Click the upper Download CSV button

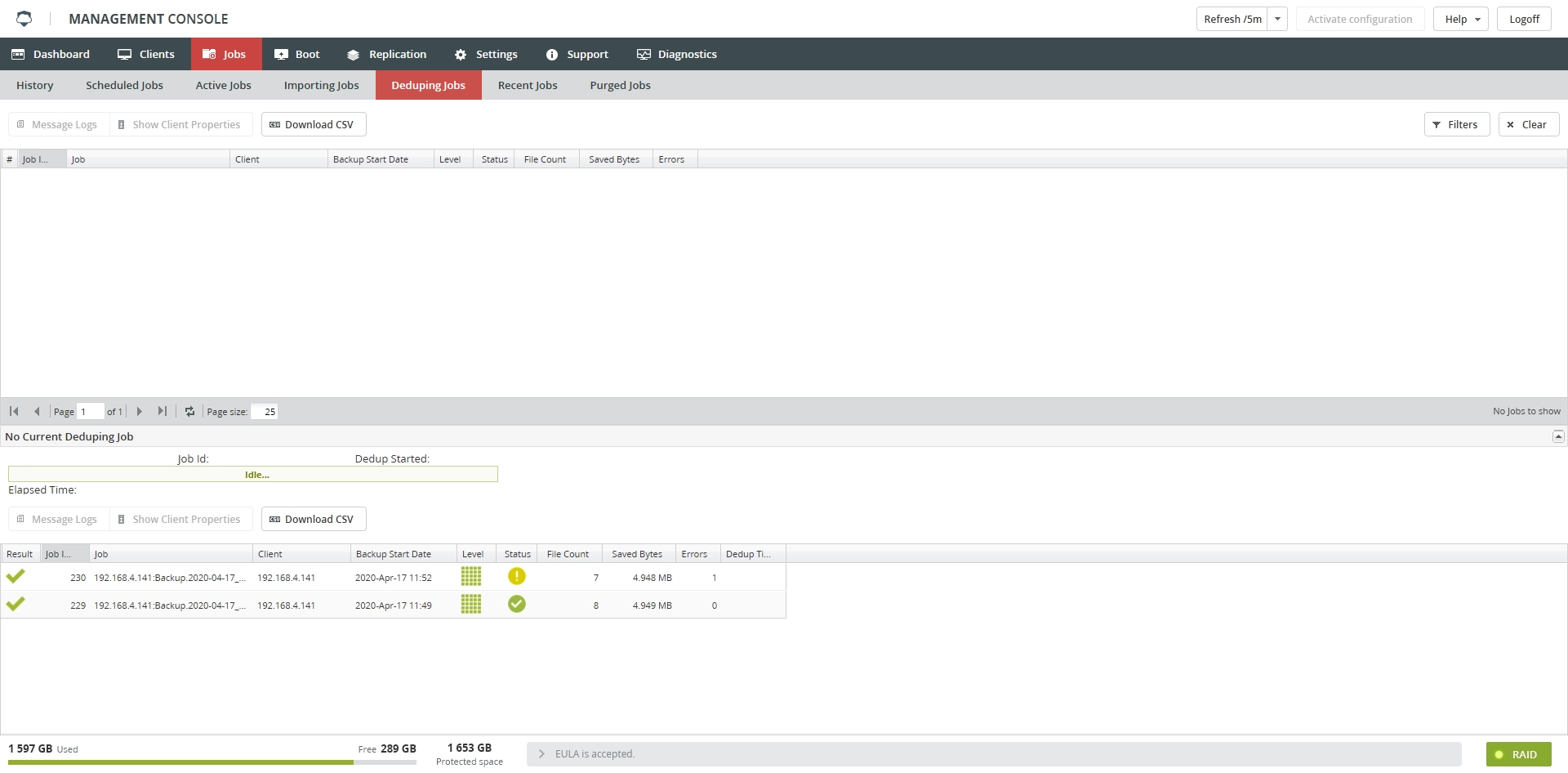point(314,124)
